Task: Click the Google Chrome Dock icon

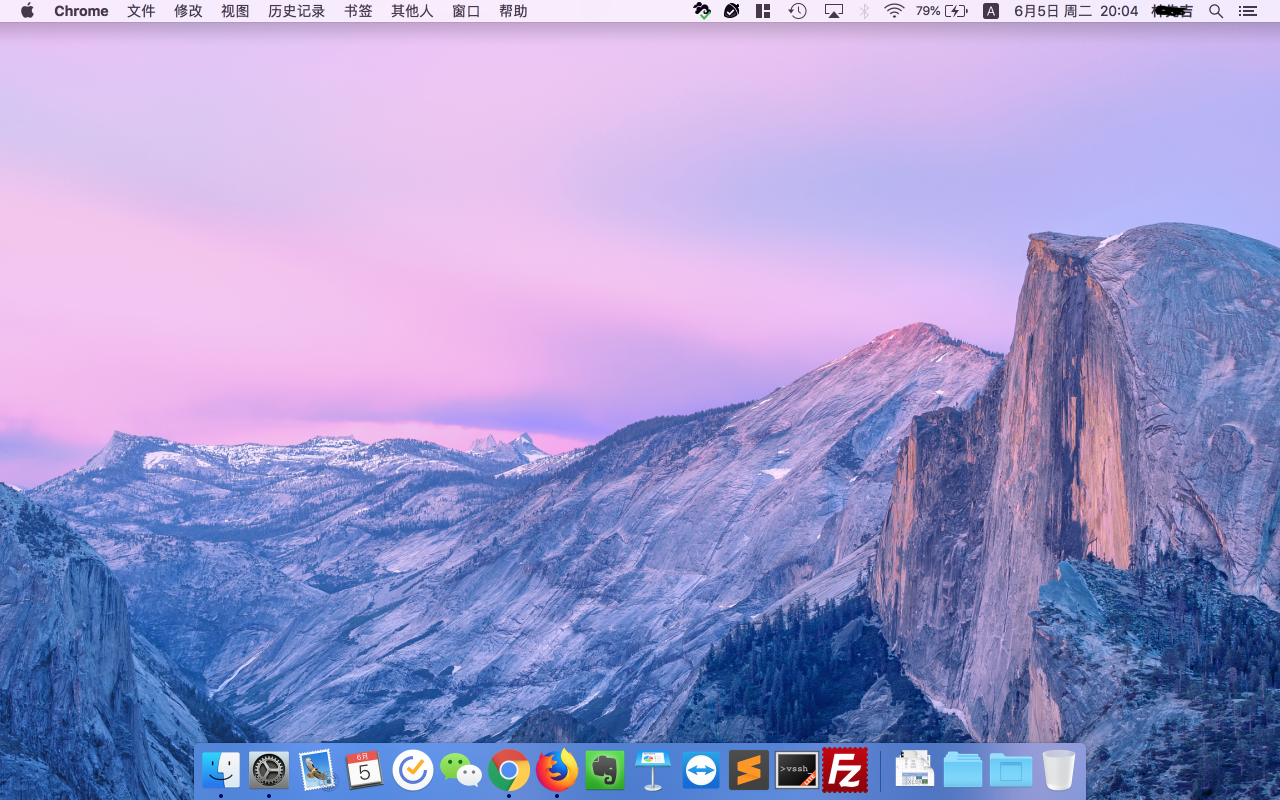Action: pyautogui.click(x=509, y=770)
